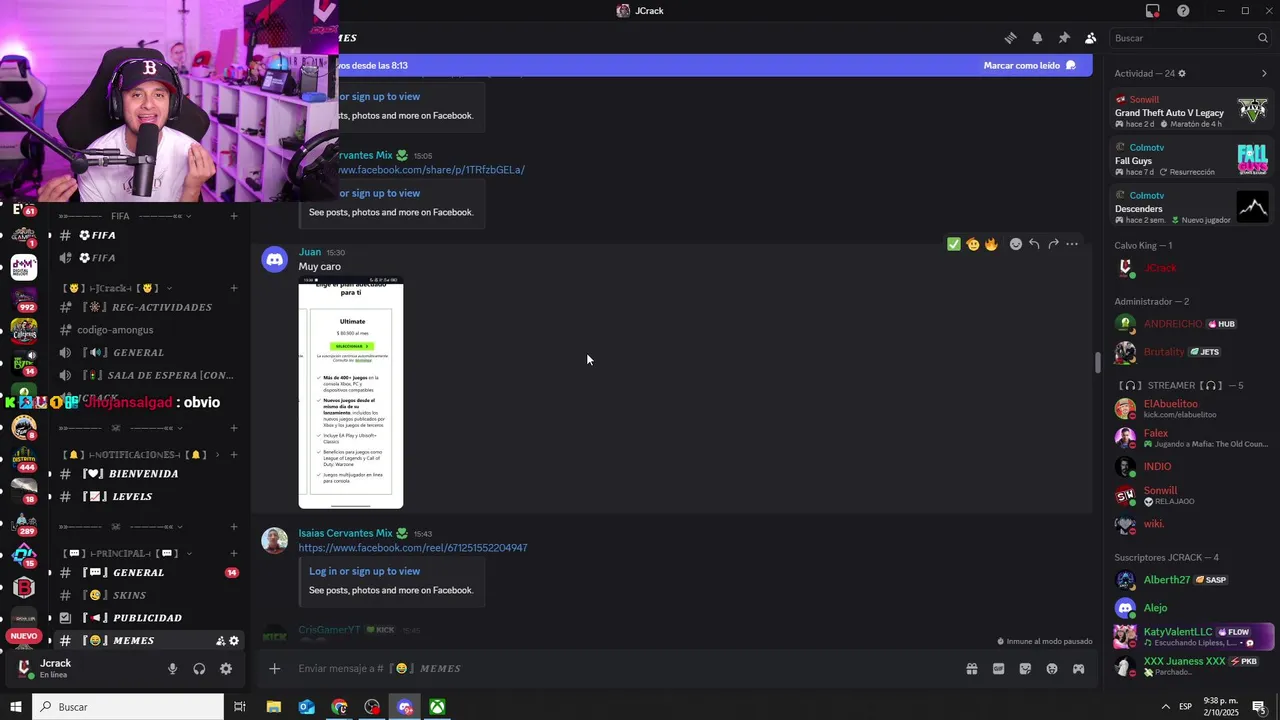This screenshot has height=720, width=1280.
Task: Open the emoji picker in message bar
Action: click(x=1052, y=669)
